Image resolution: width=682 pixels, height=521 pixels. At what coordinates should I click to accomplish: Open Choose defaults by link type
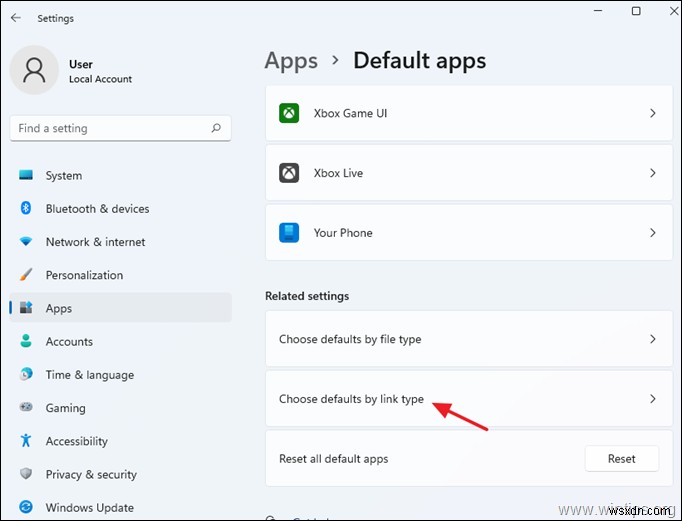tap(469, 399)
